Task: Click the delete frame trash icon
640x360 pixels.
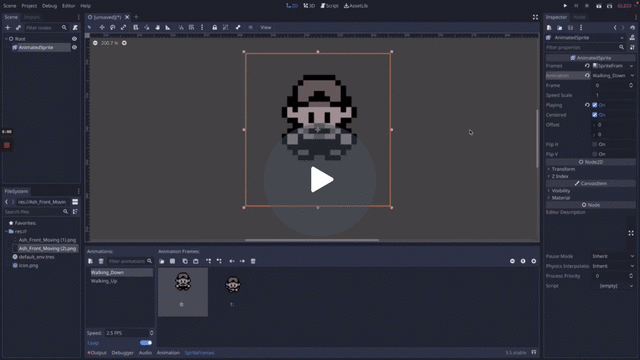Action: (x=253, y=261)
